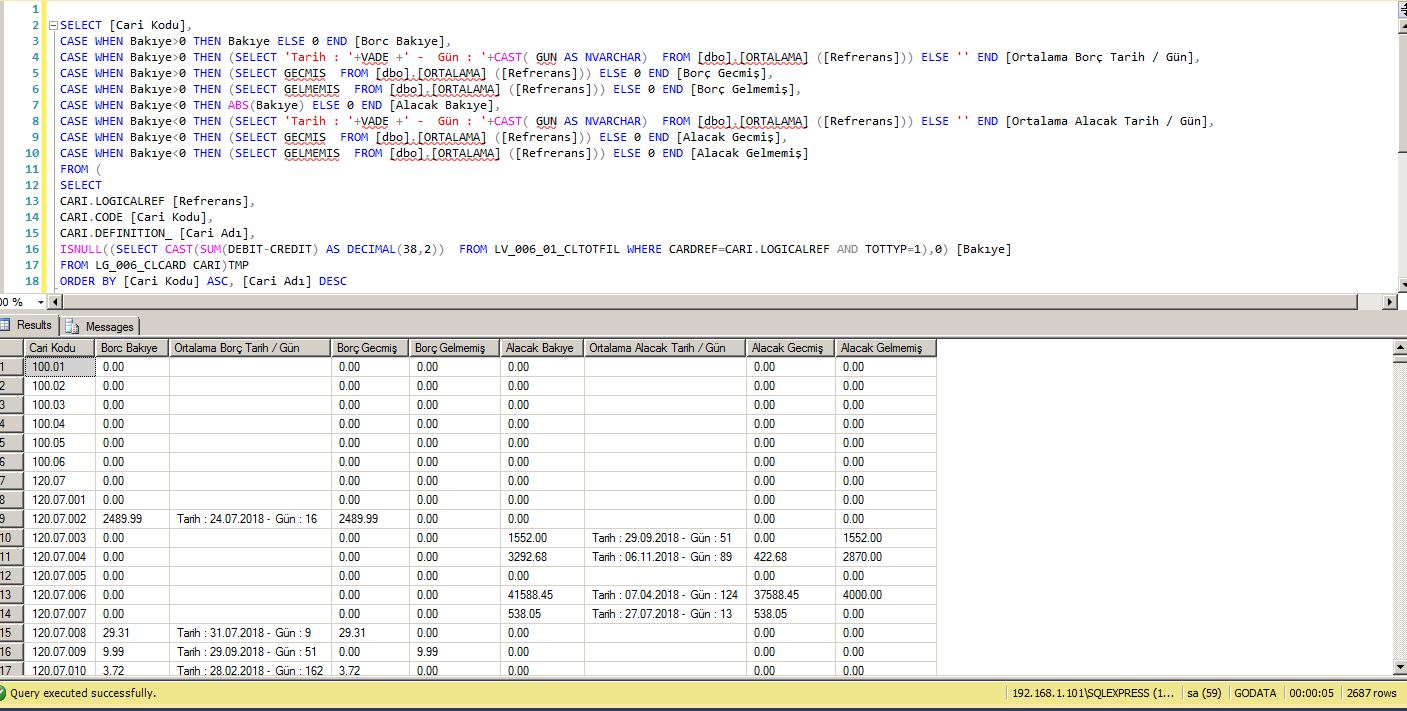Select the Results tab
1407x711 pixels.
pyautogui.click(x=34, y=325)
